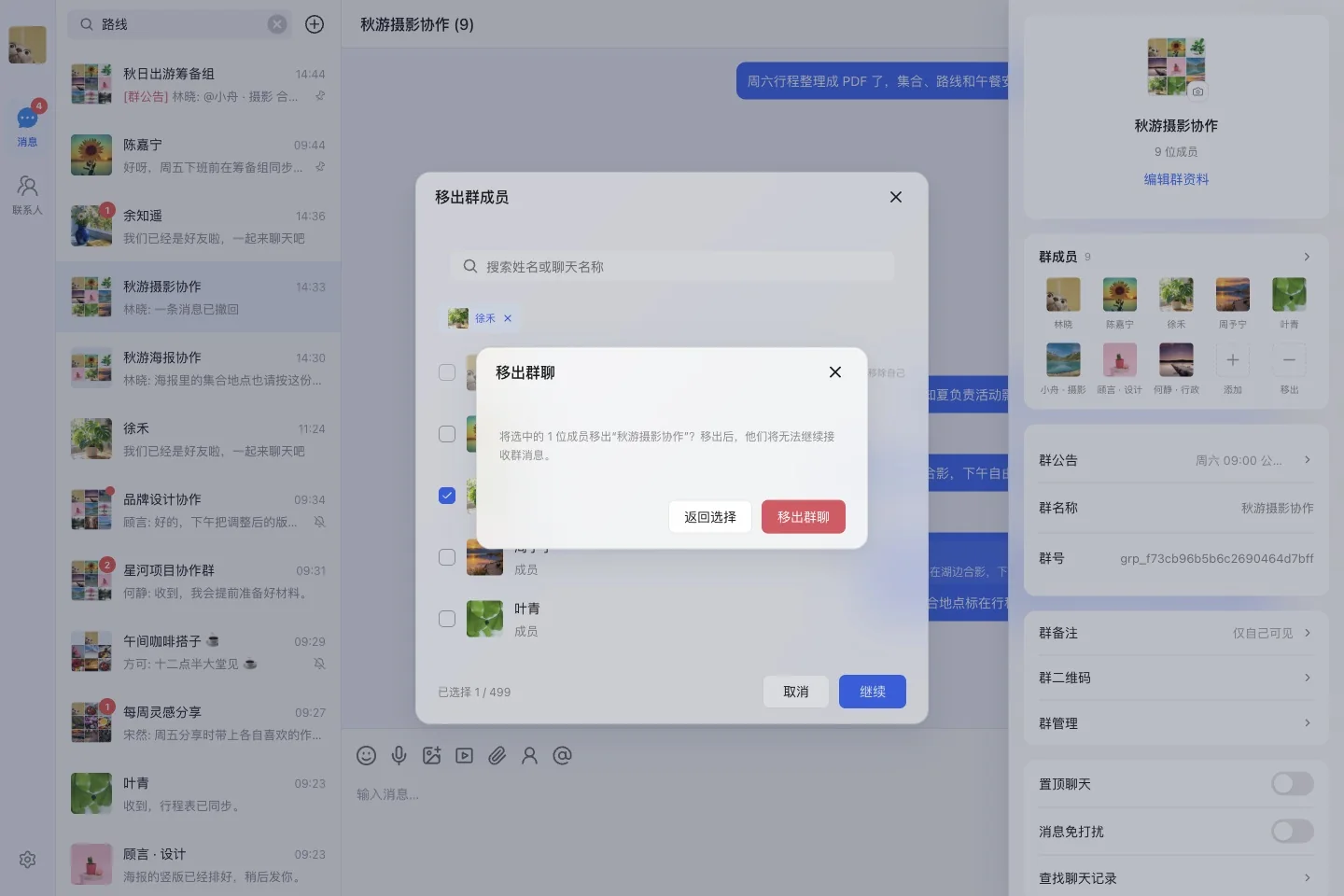Toggle the 置顶聊天 switch
1344x896 pixels.
[1293, 784]
